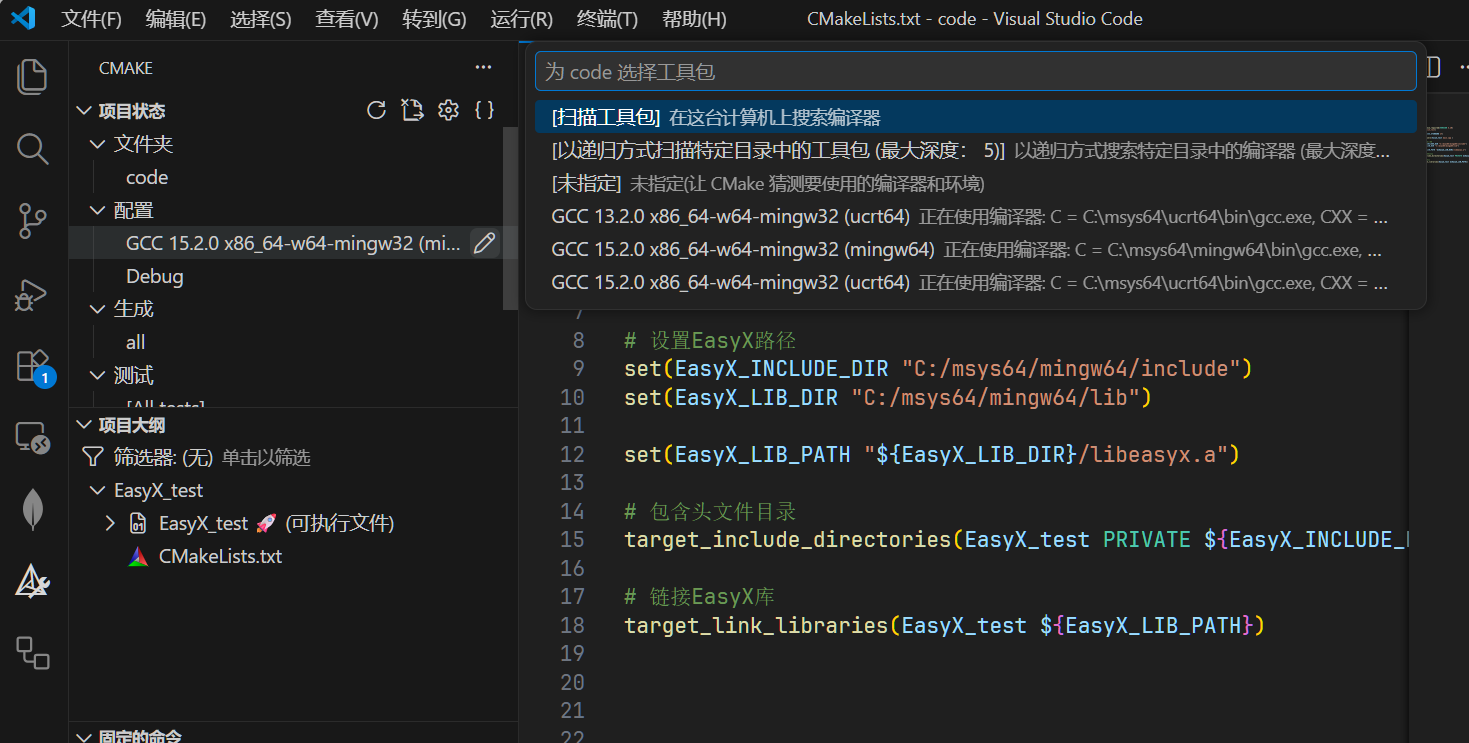Select the recursive scan 以递归方式扫描 option
The image size is (1469, 743).
976,151
